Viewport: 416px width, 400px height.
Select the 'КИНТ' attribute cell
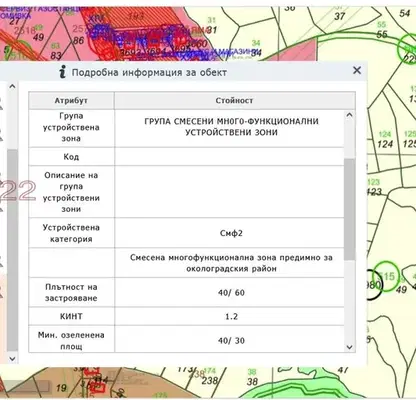(x=71, y=316)
